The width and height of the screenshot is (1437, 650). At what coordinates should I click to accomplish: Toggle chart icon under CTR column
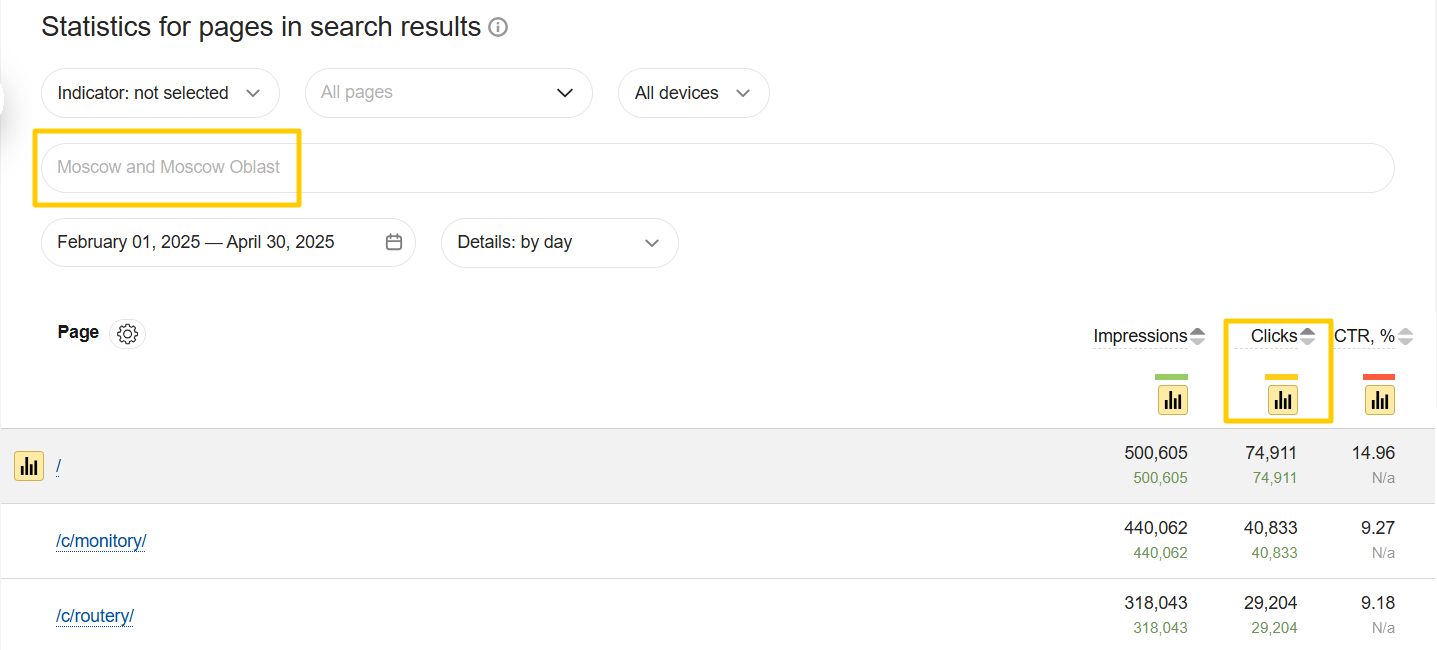[1380, 401]
